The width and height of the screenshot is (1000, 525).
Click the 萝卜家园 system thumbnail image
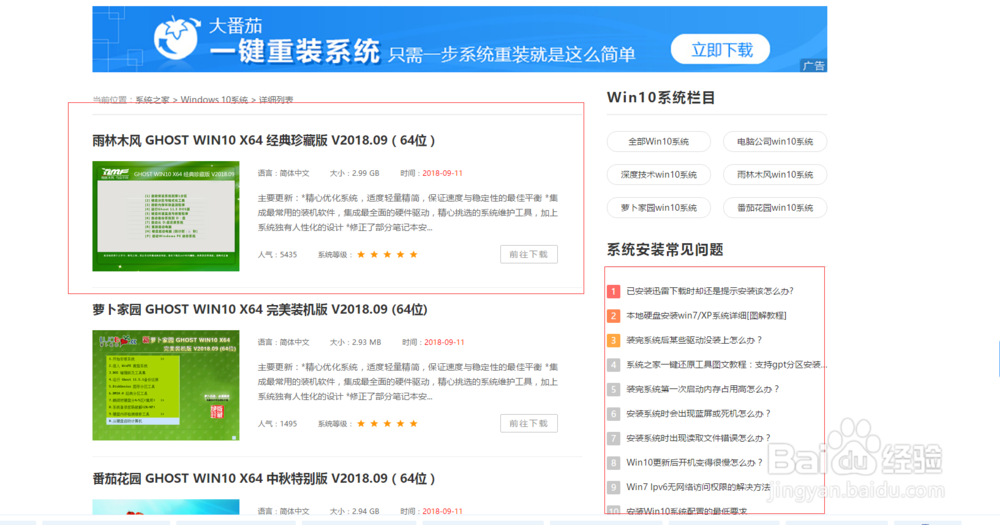click(x=166, y=385)
